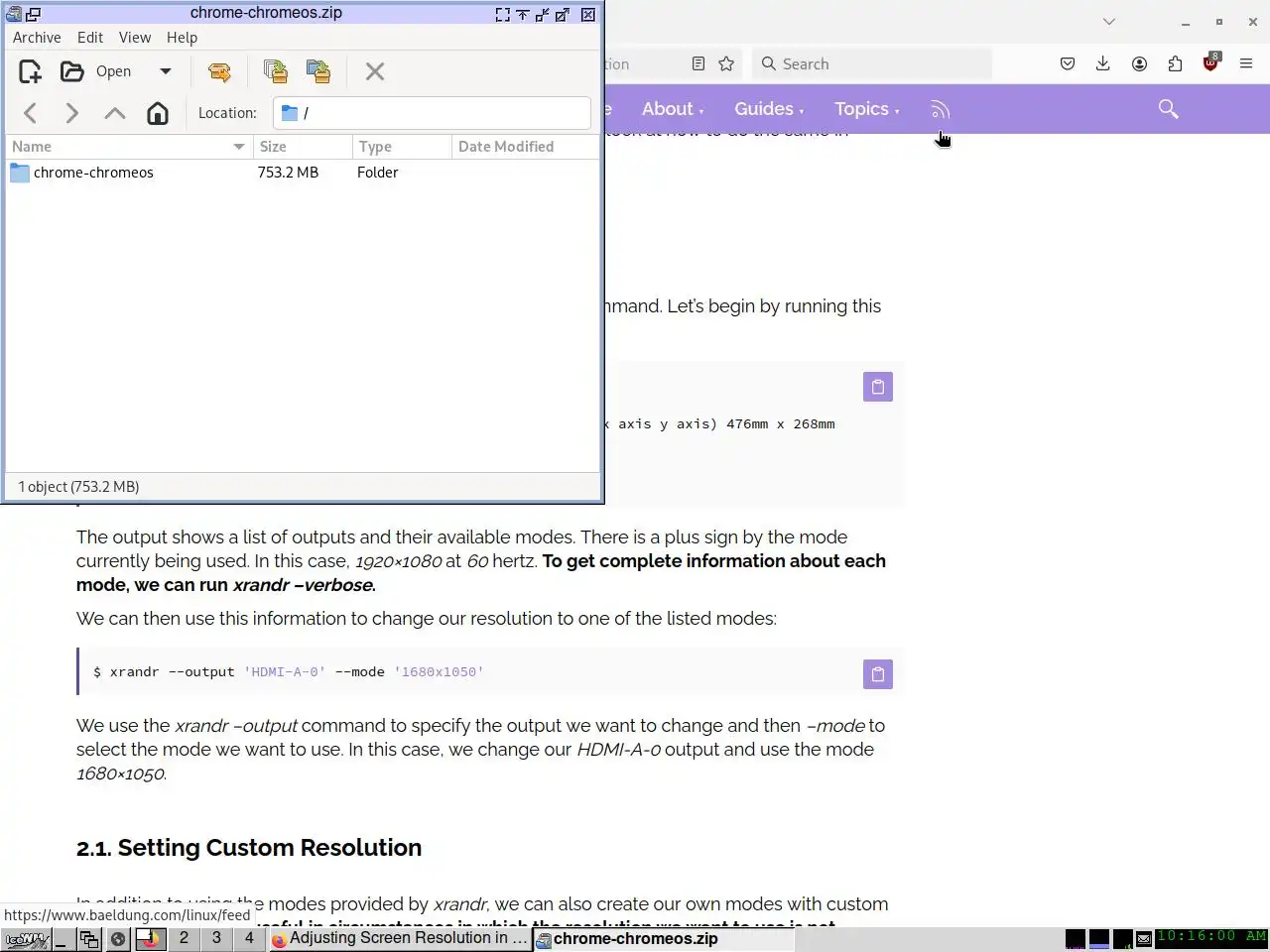Click the Baeldung site search magnifier icon

pyautogui.click(x=1168, y=109)
